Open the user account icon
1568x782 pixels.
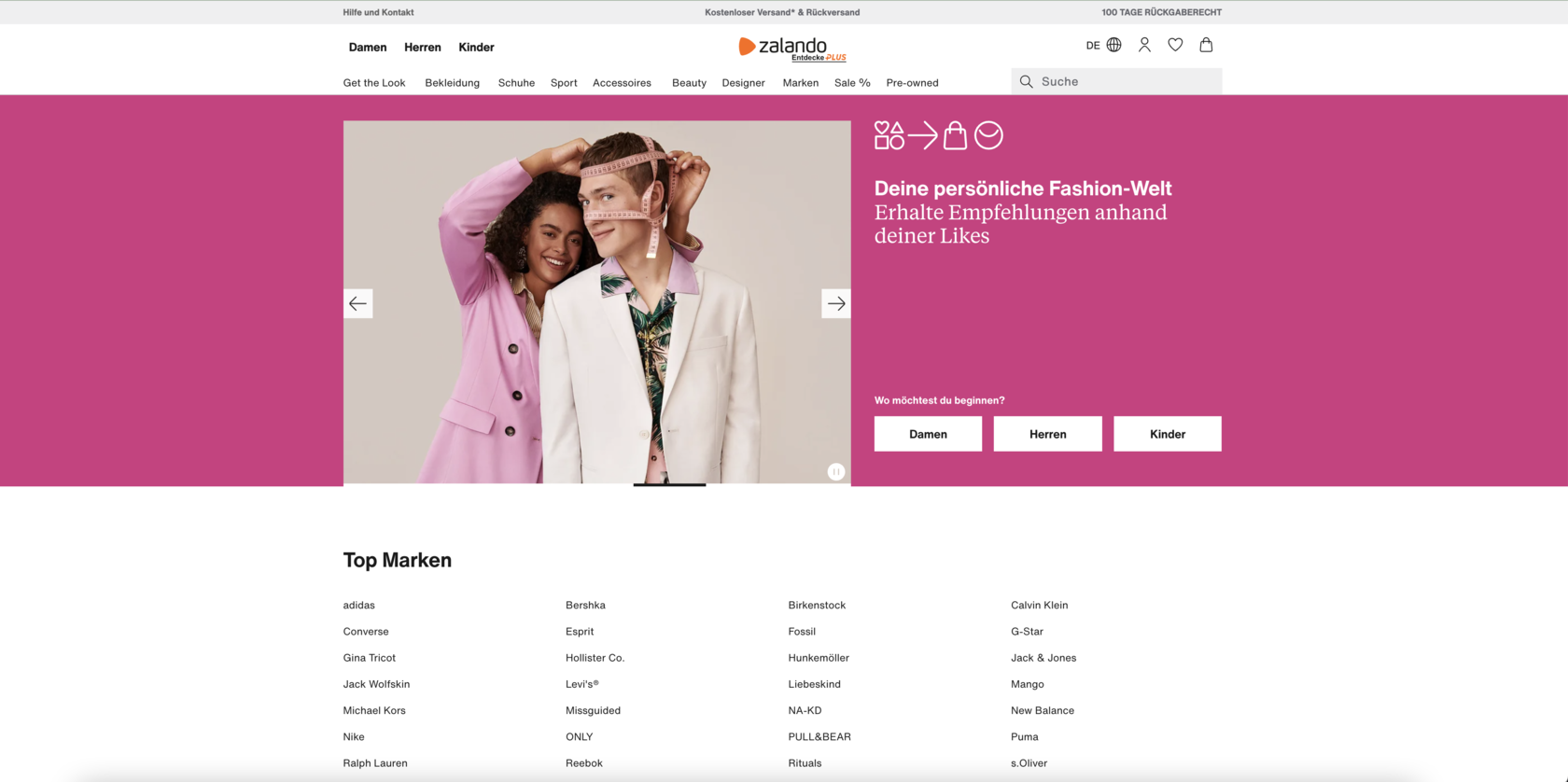[1144, 45]
